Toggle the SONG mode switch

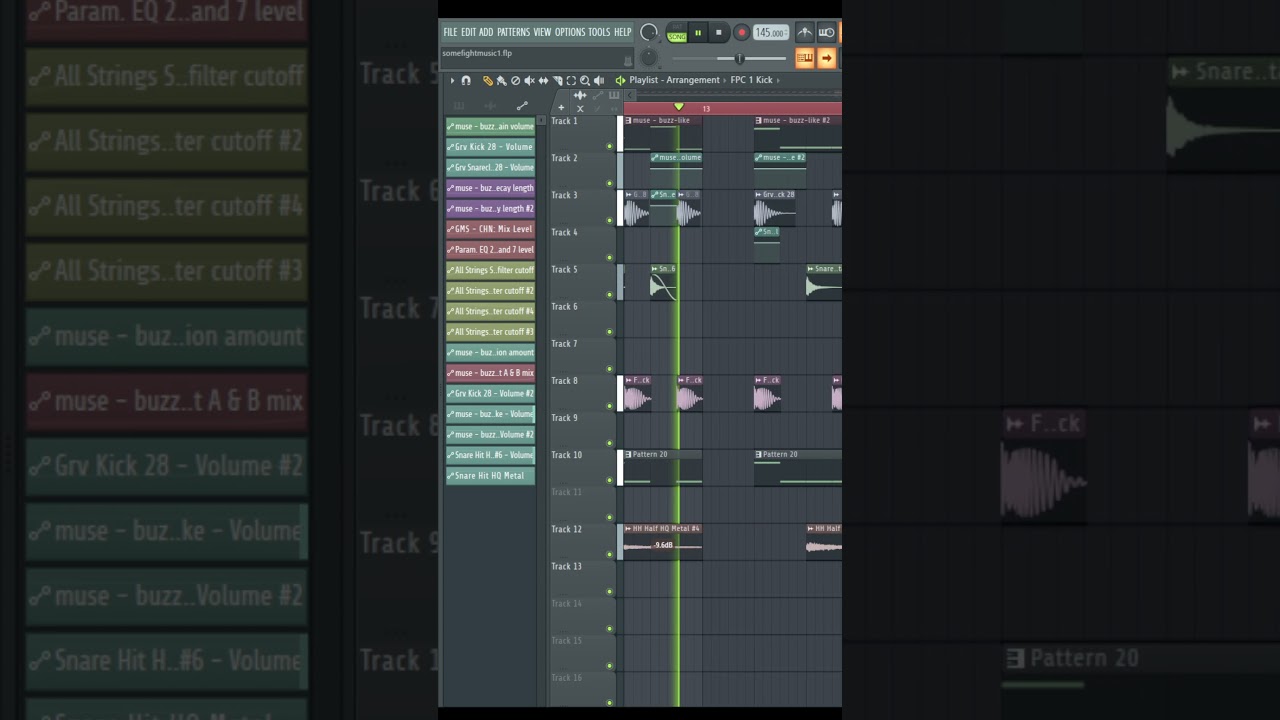[x=677, y=36]
